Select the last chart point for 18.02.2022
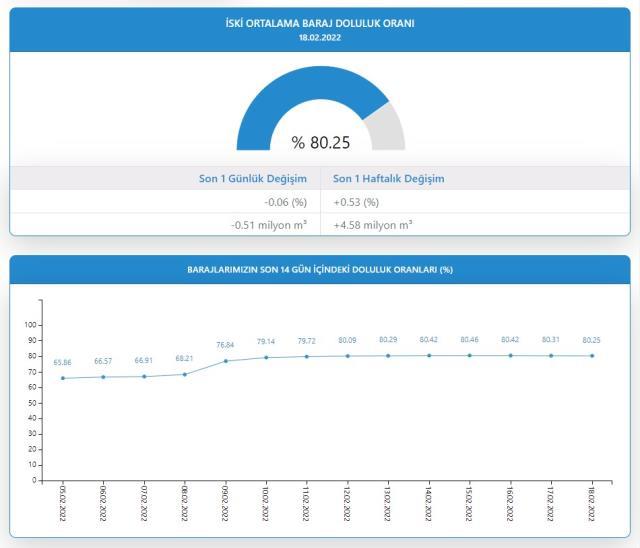 point(592,355)
